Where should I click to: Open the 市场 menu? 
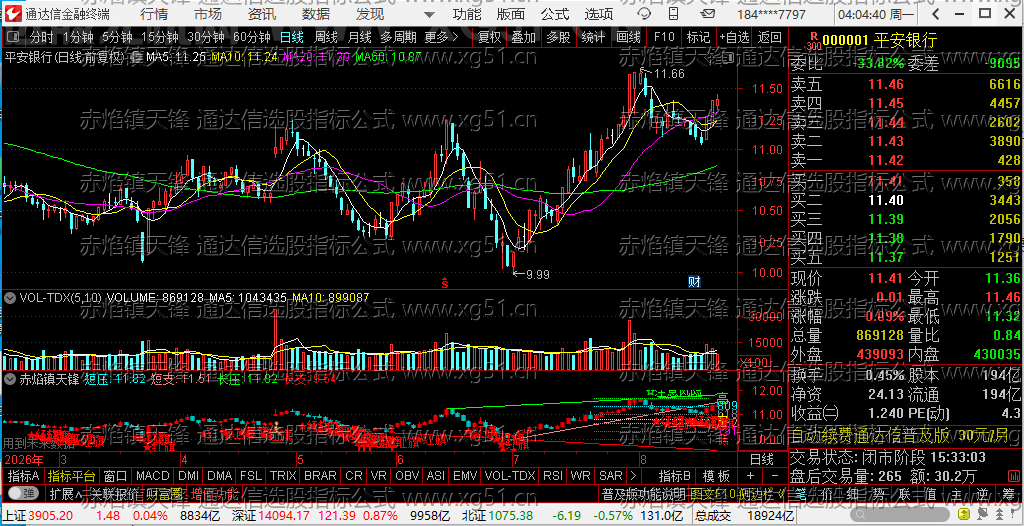(208, 14)
